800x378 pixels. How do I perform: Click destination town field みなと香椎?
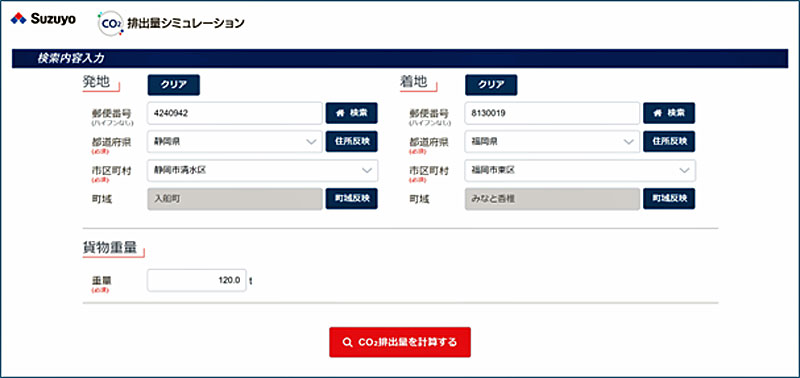tap(552, 199)
